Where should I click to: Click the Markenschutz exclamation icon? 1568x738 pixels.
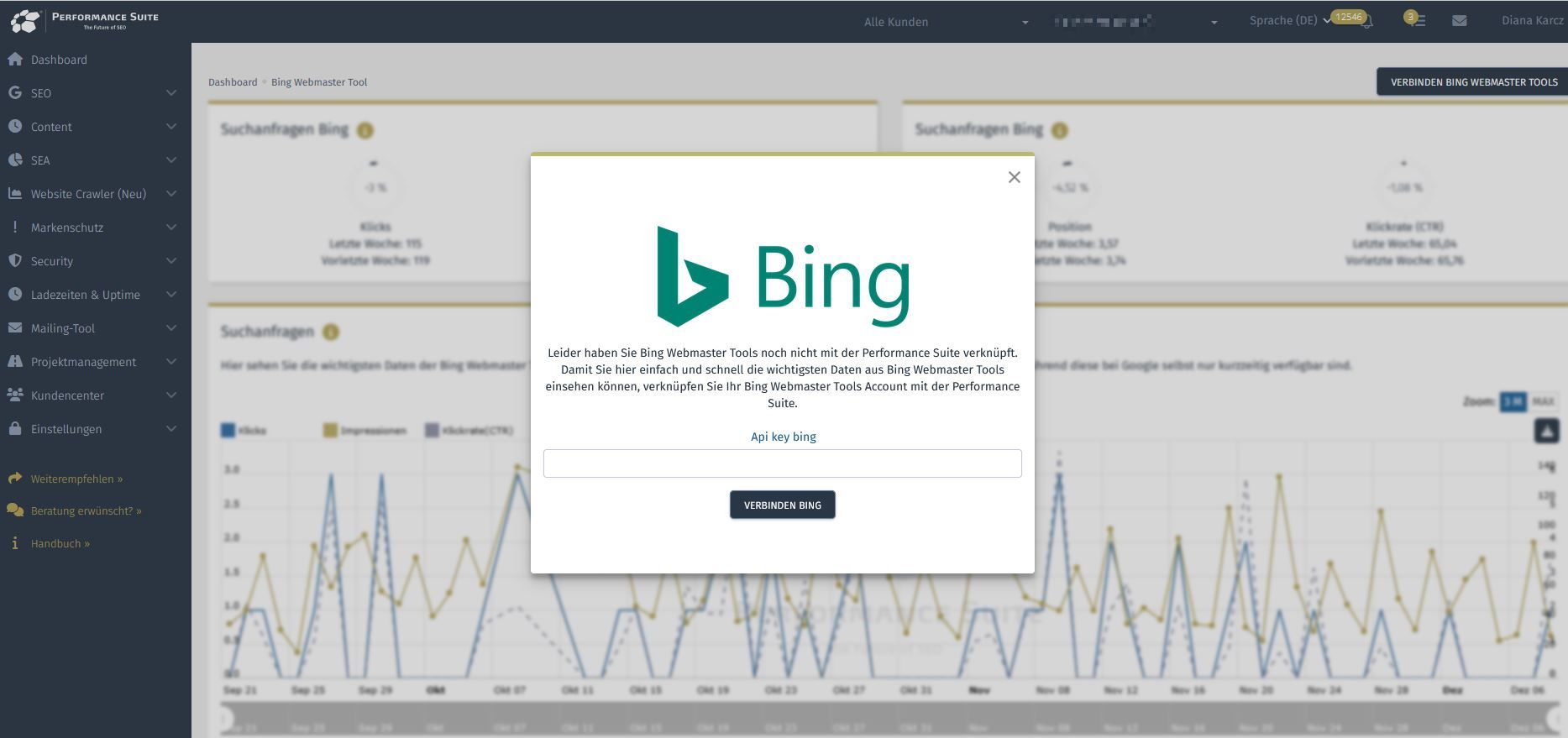15,228
